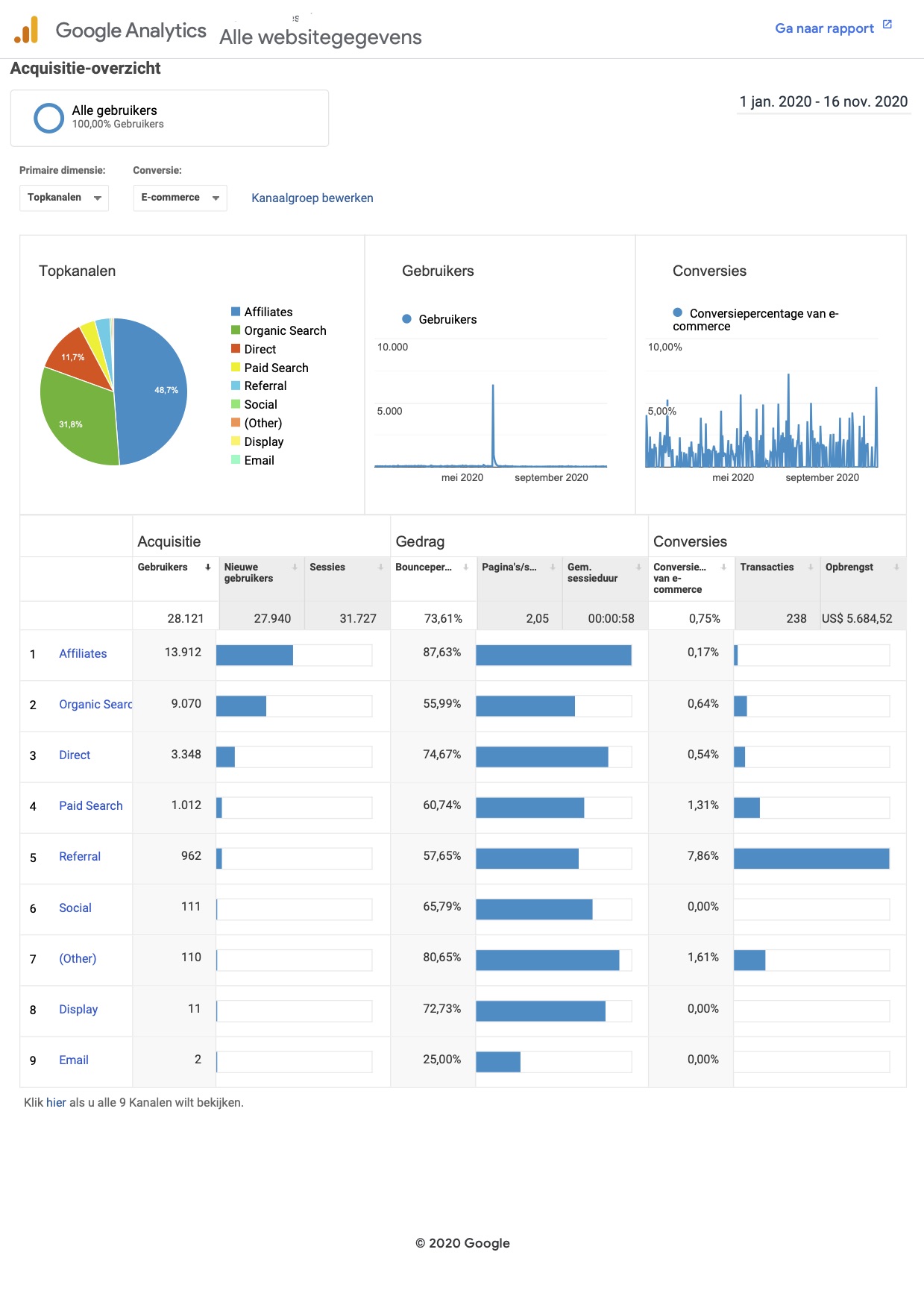Open the Ga naar rapport link
This screenshot has height=1308, width=924.
pyautogui.click(x=824, y=28)
